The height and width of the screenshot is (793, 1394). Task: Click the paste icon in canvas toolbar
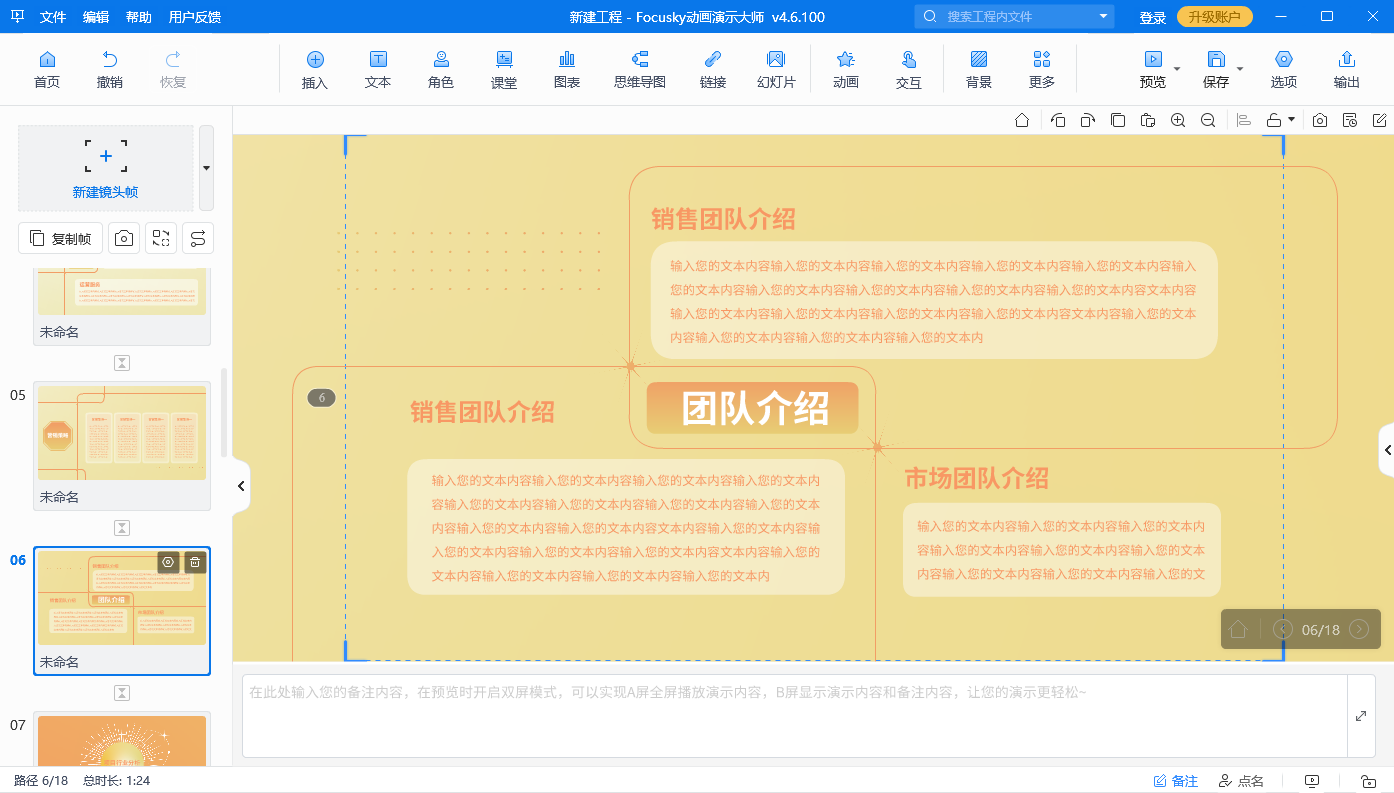(x=1148, y=120)
